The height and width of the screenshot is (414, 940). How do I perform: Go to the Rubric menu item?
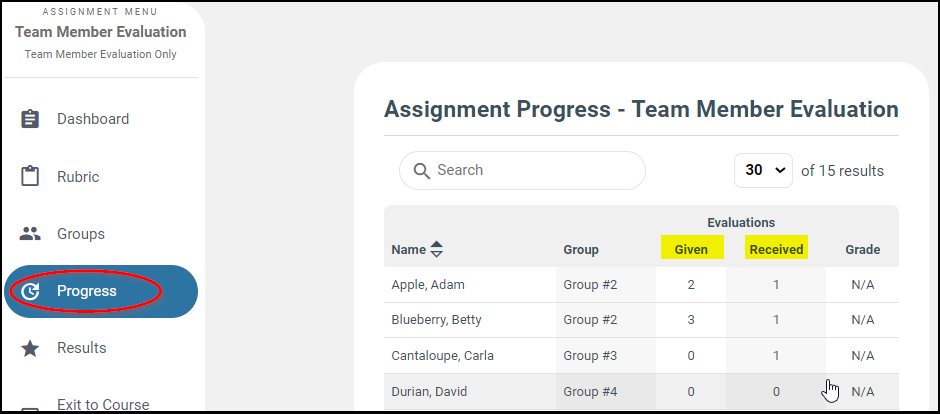click(78, 177)
